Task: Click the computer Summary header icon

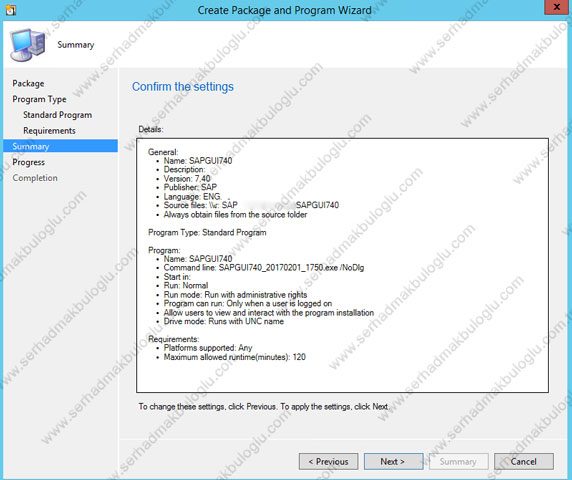Action: 28,45
